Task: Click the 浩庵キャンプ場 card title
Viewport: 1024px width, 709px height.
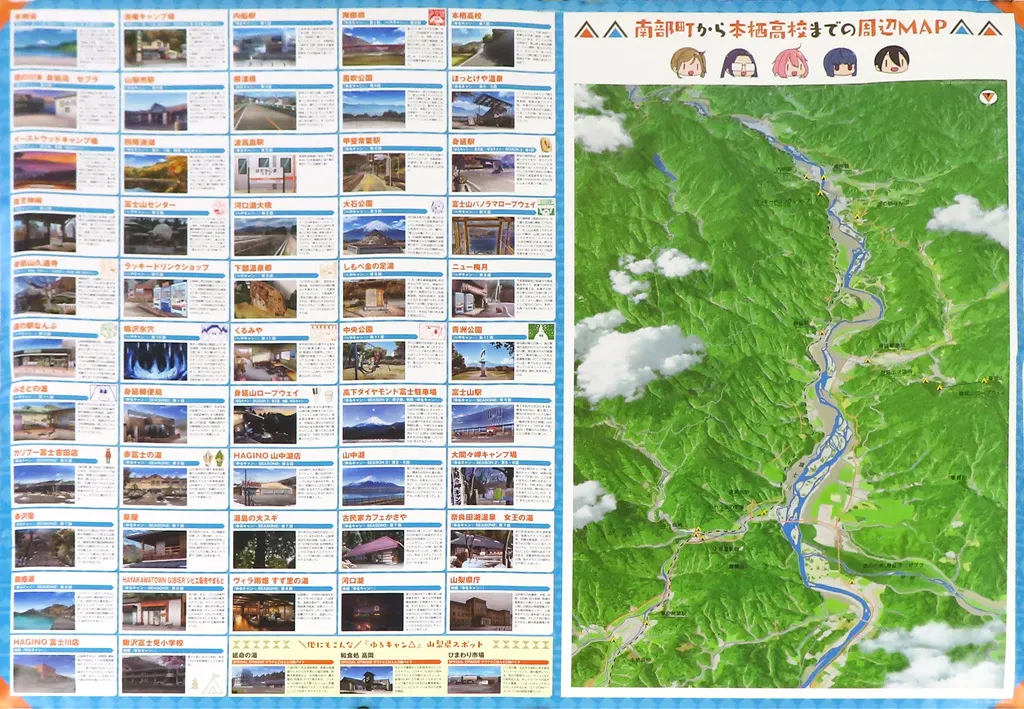Action: click(150, 14)
